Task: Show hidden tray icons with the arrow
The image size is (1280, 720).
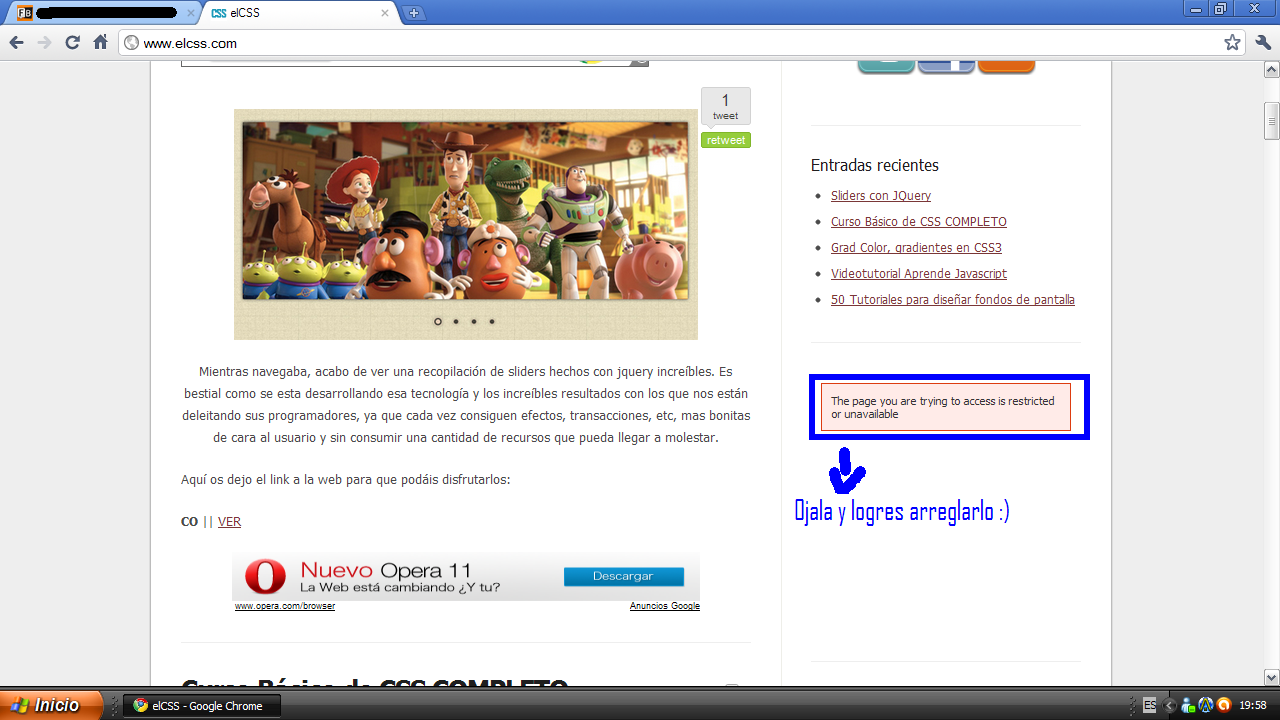Action: coord(1169,705)
